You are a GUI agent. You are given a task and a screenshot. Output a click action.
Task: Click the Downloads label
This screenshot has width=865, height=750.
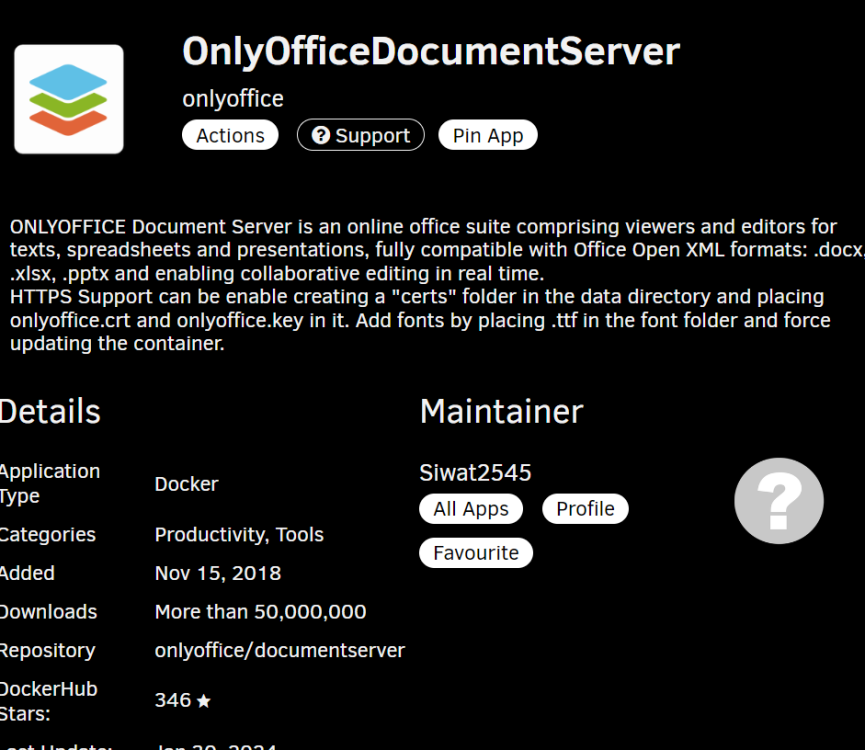coord(49,612)
